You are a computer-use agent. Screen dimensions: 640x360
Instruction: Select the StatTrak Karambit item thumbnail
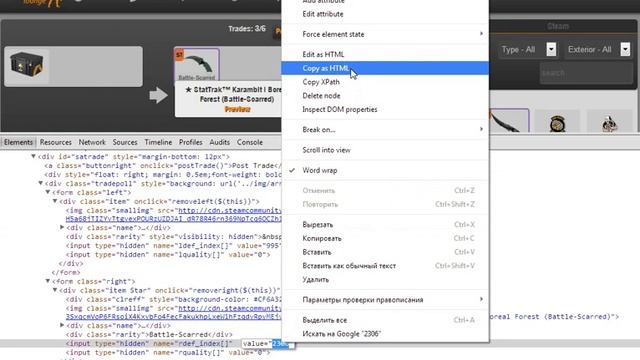pyautogui.click(x=197, y=64)
